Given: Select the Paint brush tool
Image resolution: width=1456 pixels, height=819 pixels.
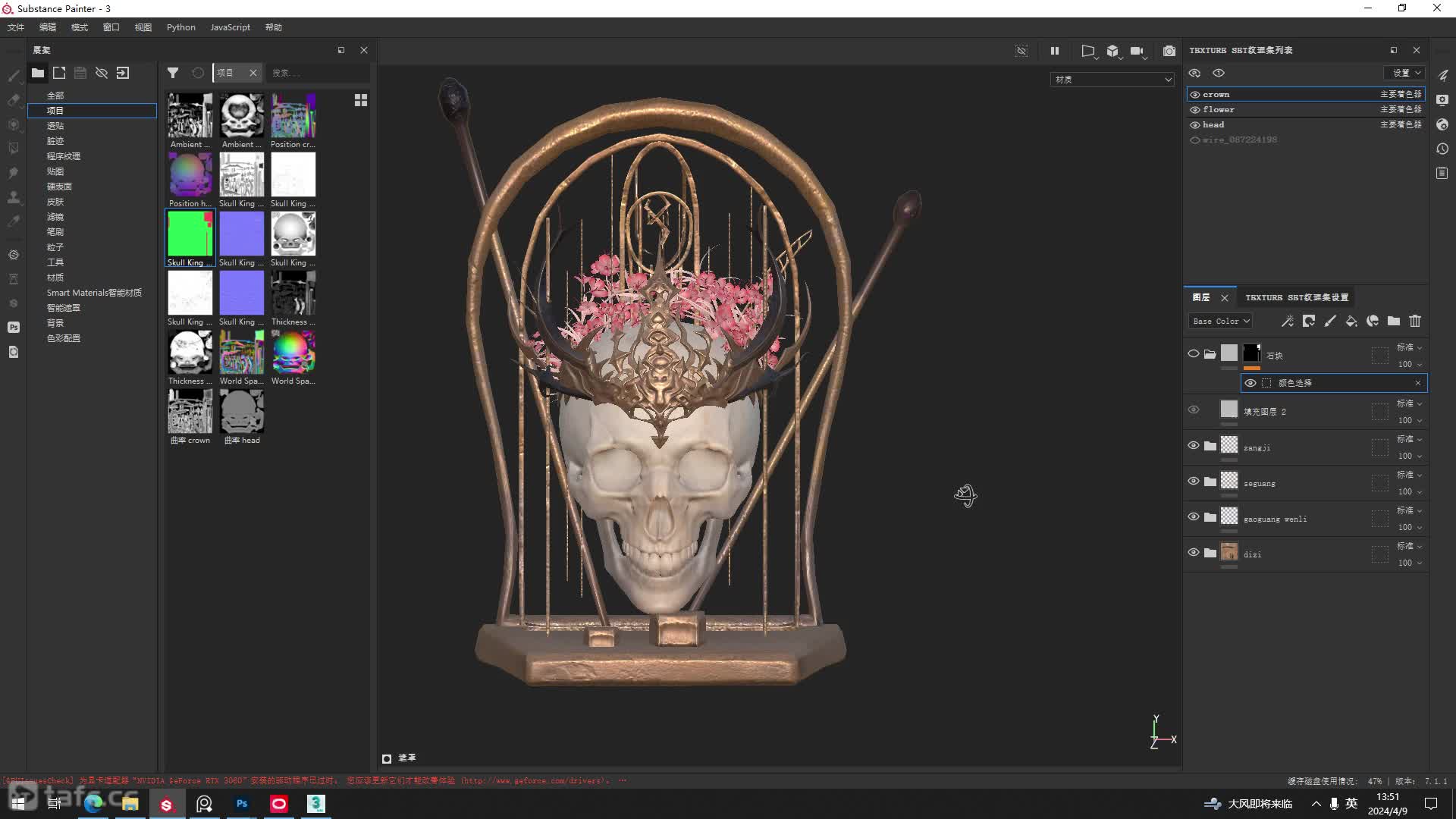Looking at the screenshot, I should 14,75.
